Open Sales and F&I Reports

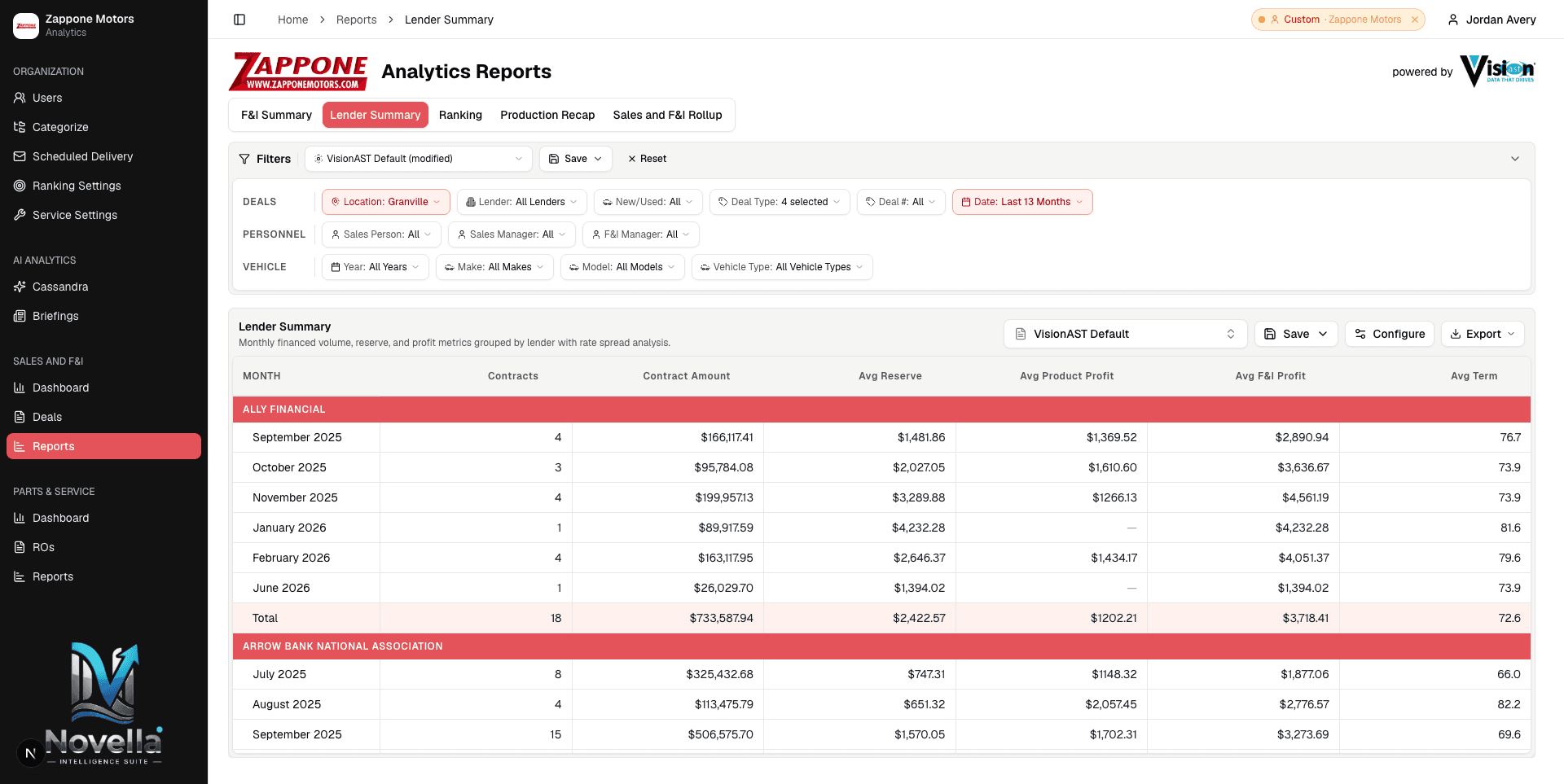[103, 446]
